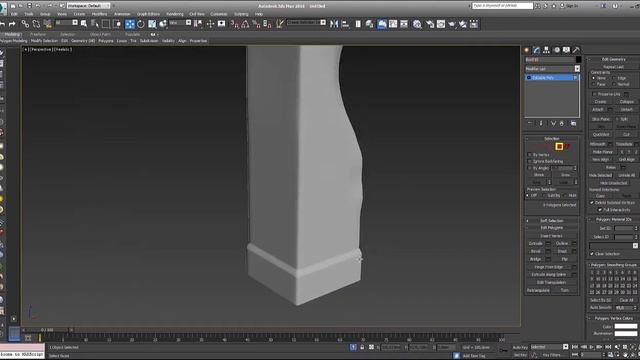Open the Rendering menu
Viewport: 640px width, 360px height.
coord(175,14)
